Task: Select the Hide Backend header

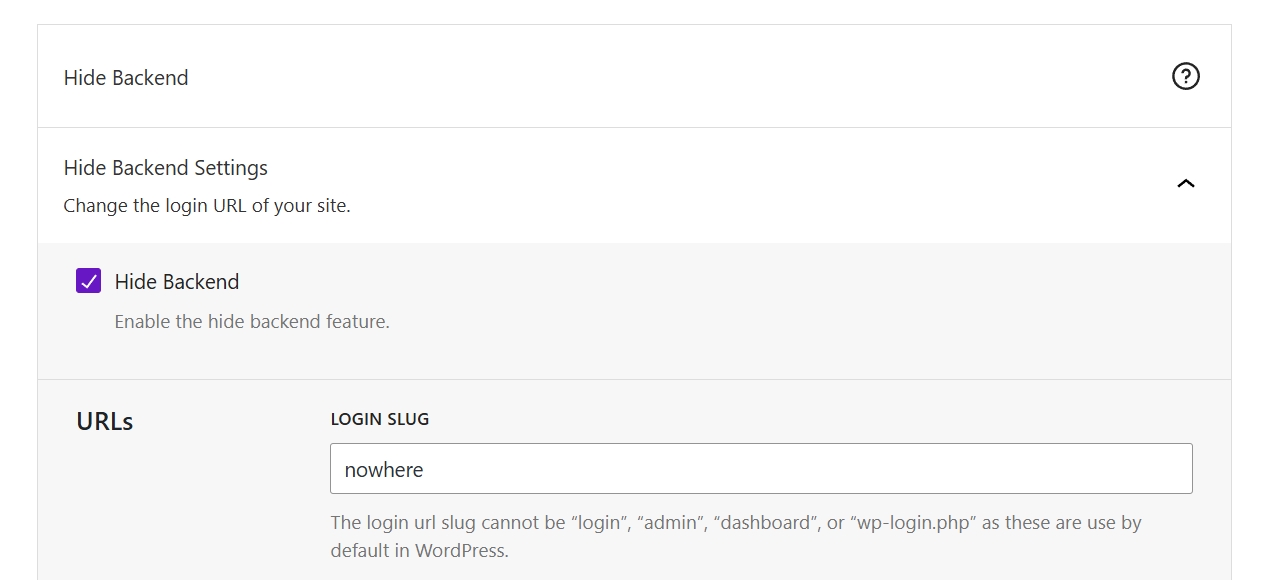Action: click(126, 77)
